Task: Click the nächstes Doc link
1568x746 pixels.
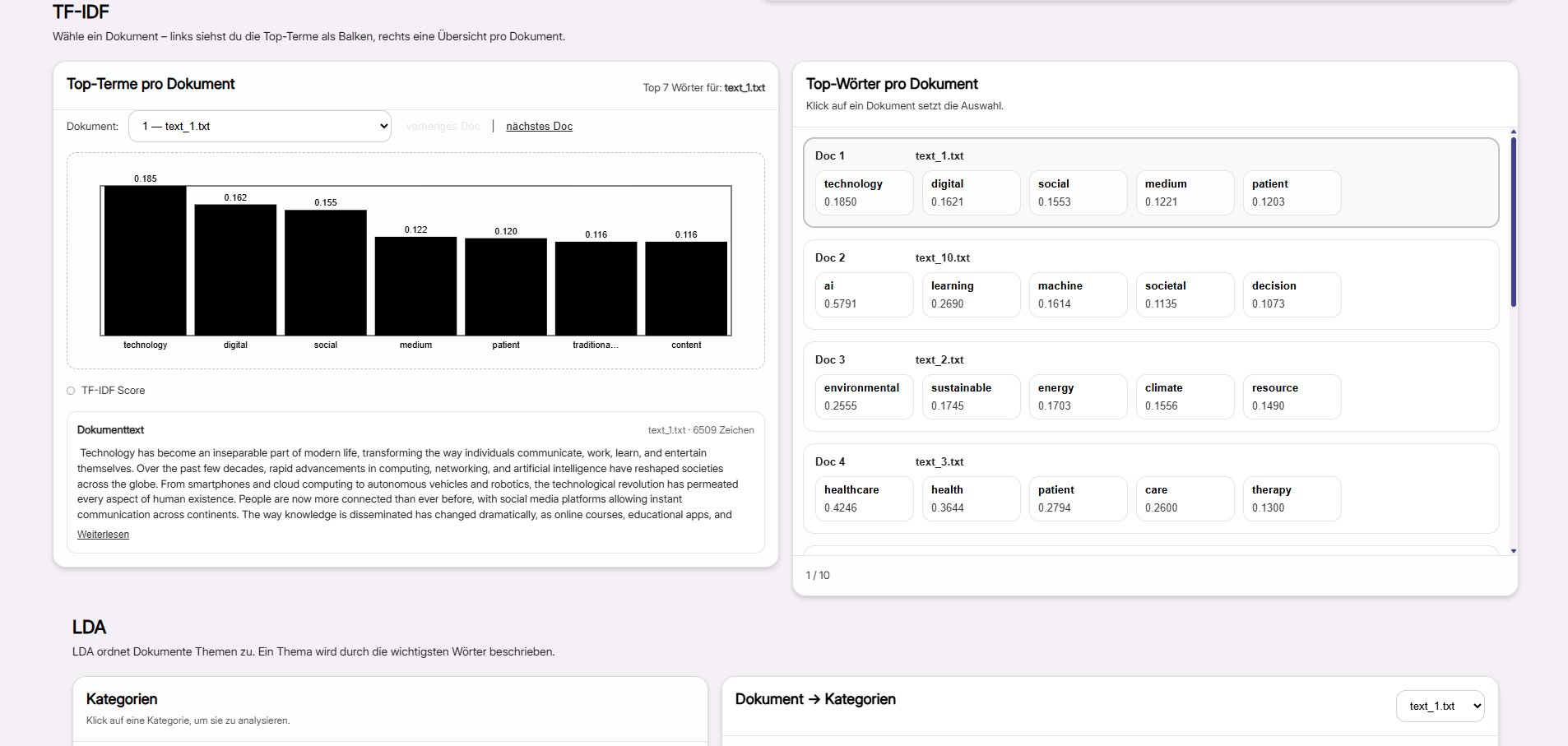Action: click(539, 126)
